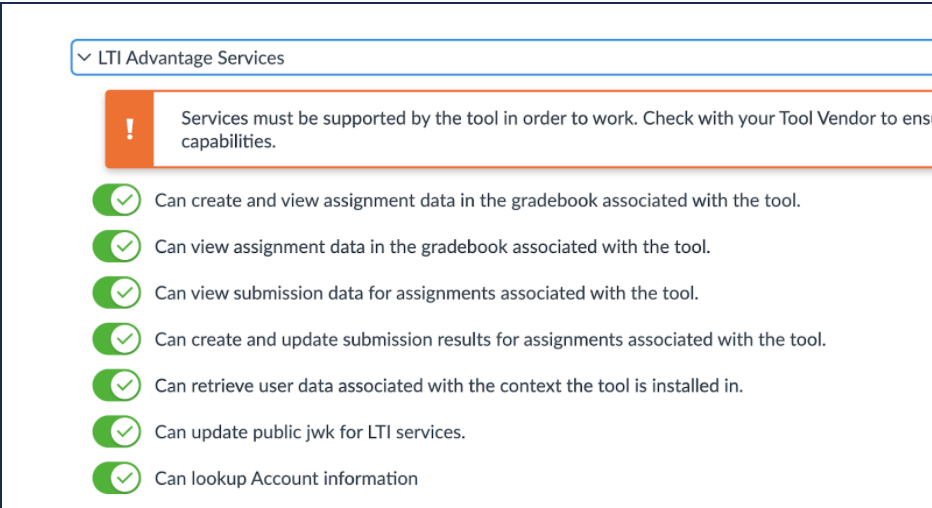The image size is (932, 508).
Task: Turn off the view assignment data toggle
Action: point(117,246)
